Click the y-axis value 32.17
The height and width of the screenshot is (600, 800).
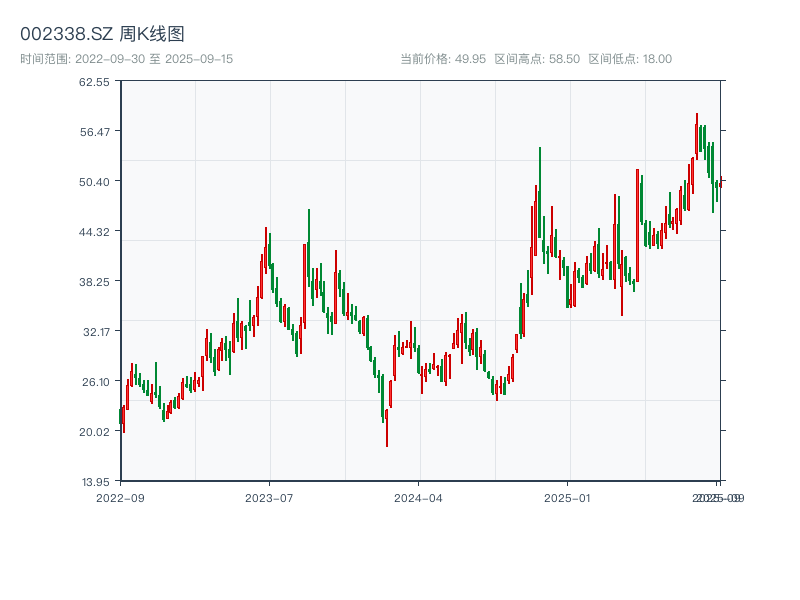[x=96, y=332]
